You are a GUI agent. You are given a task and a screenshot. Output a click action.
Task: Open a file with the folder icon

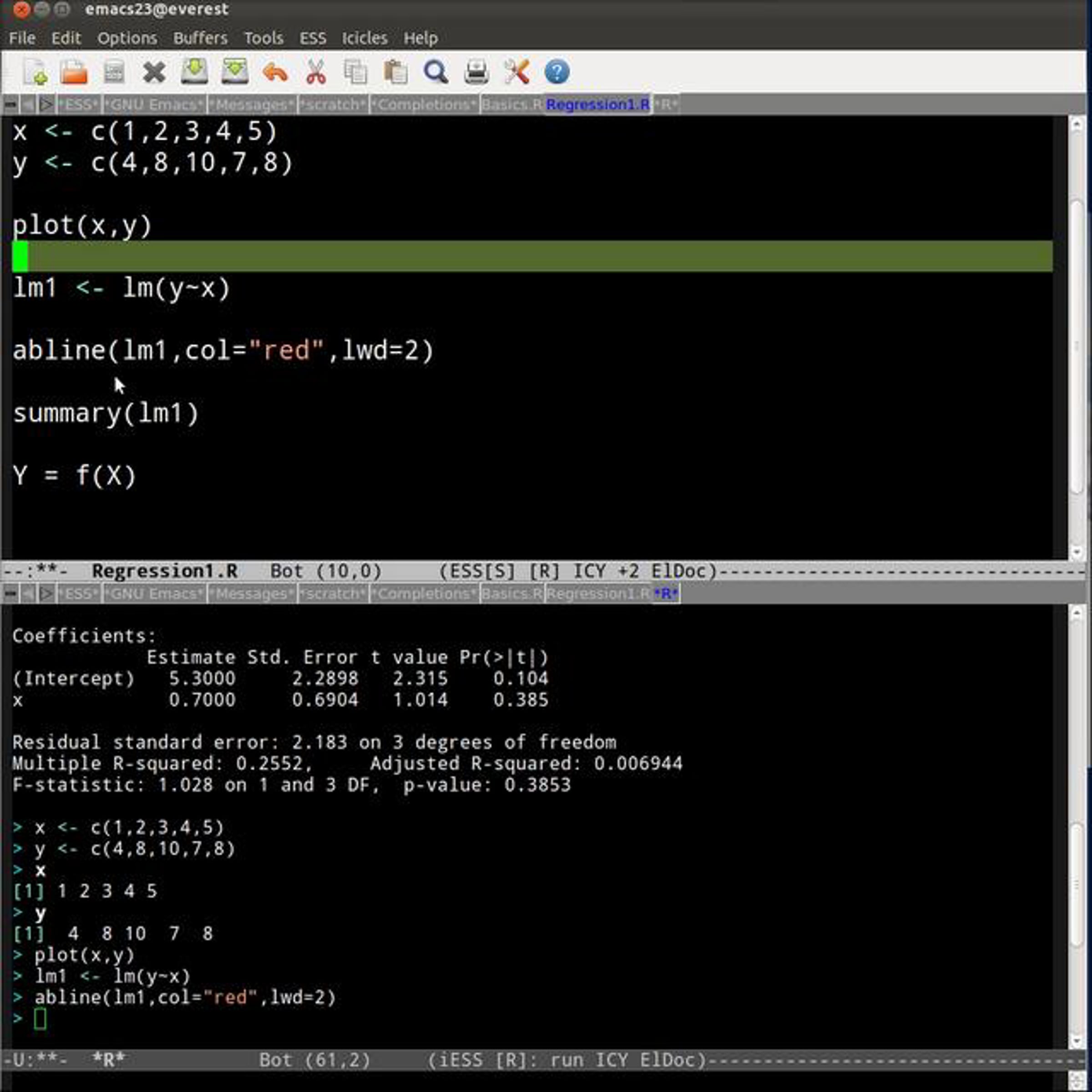point(74,73)
